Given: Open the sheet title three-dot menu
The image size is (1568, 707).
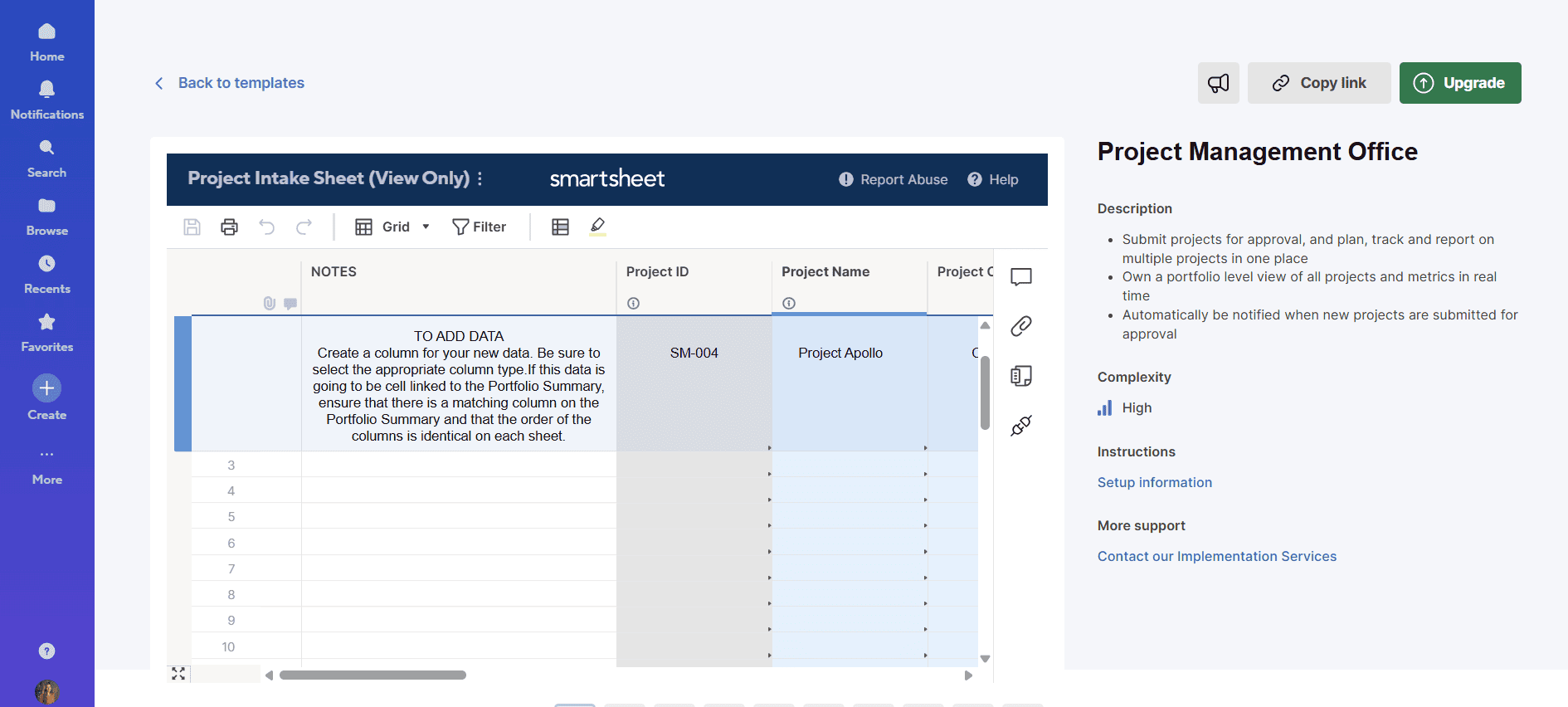Looking at the screenshot, I should tap(480, 178).
